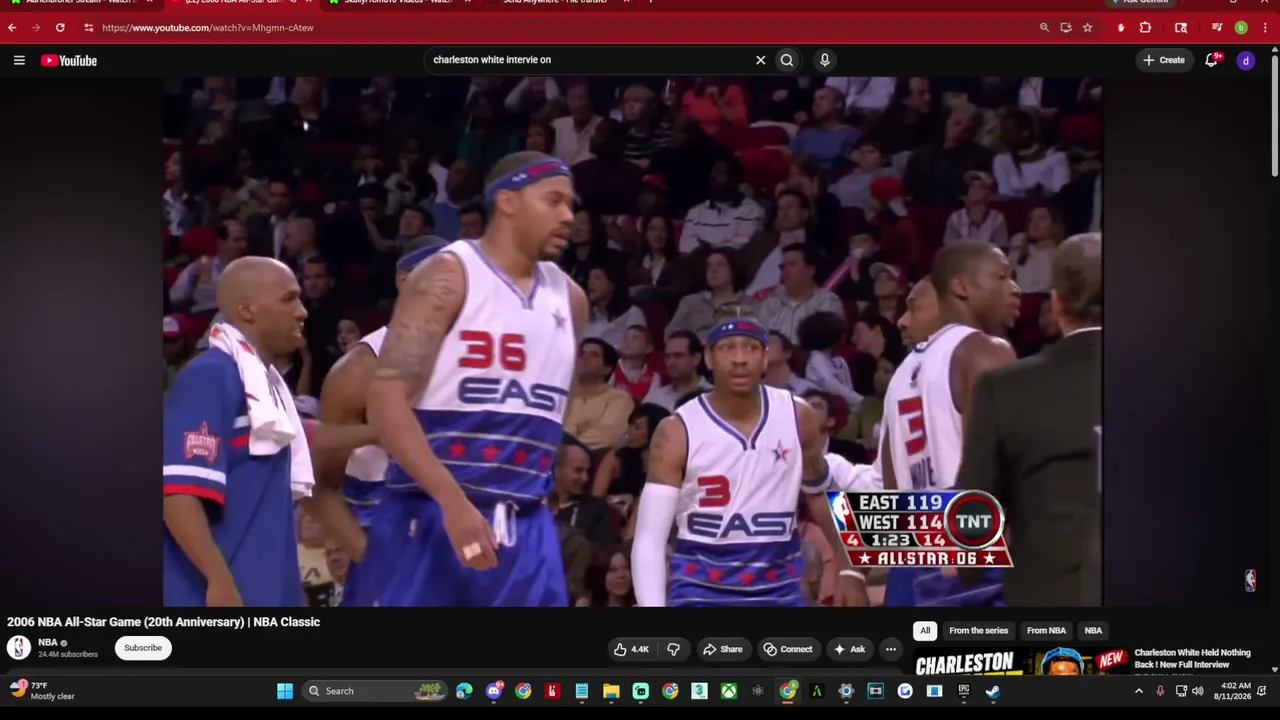1280x720 pixels.
Task: Like the video (4.4K)
Action: pyautogui.click(x=631, y=649)
